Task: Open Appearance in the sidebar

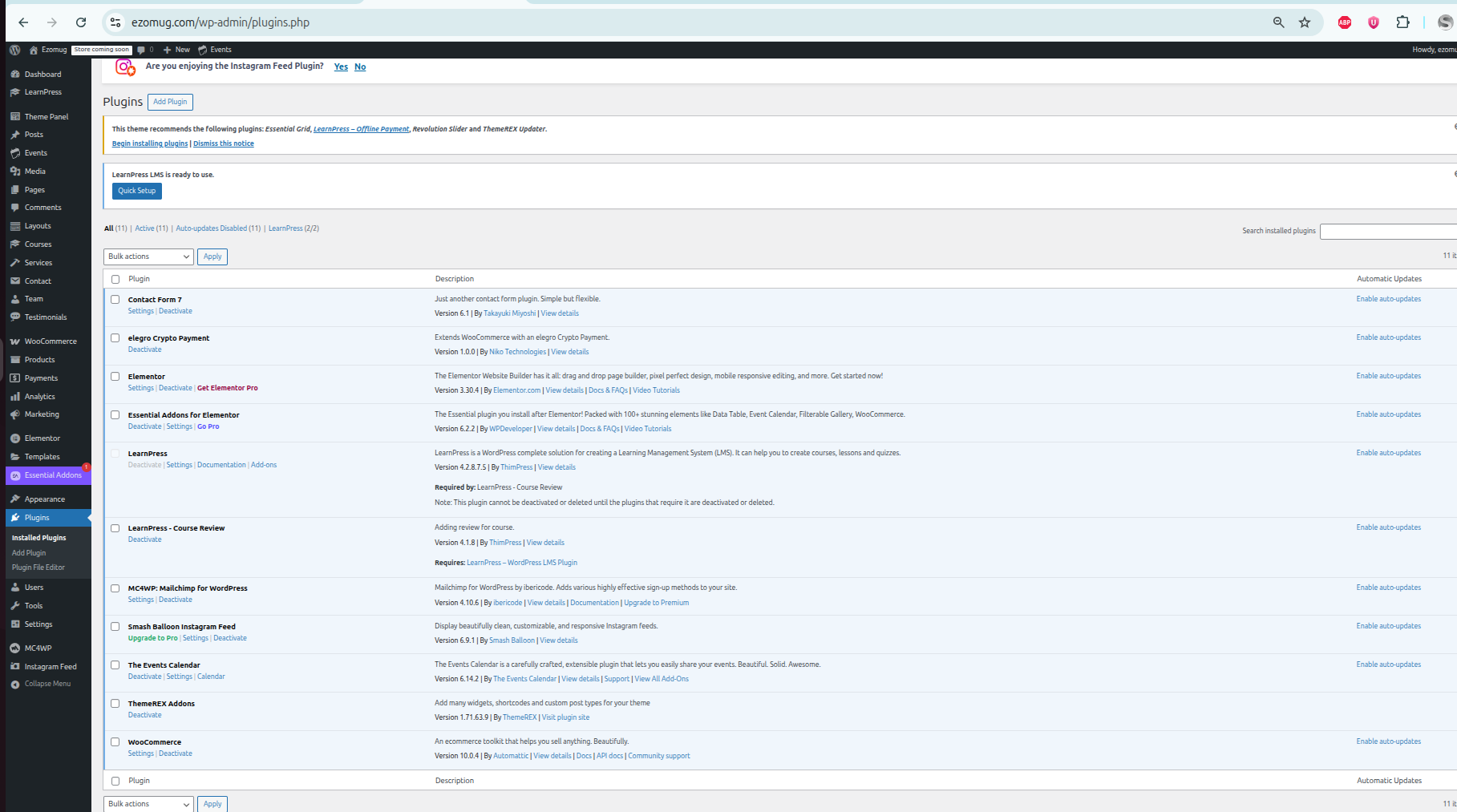Action: (44, 499)
